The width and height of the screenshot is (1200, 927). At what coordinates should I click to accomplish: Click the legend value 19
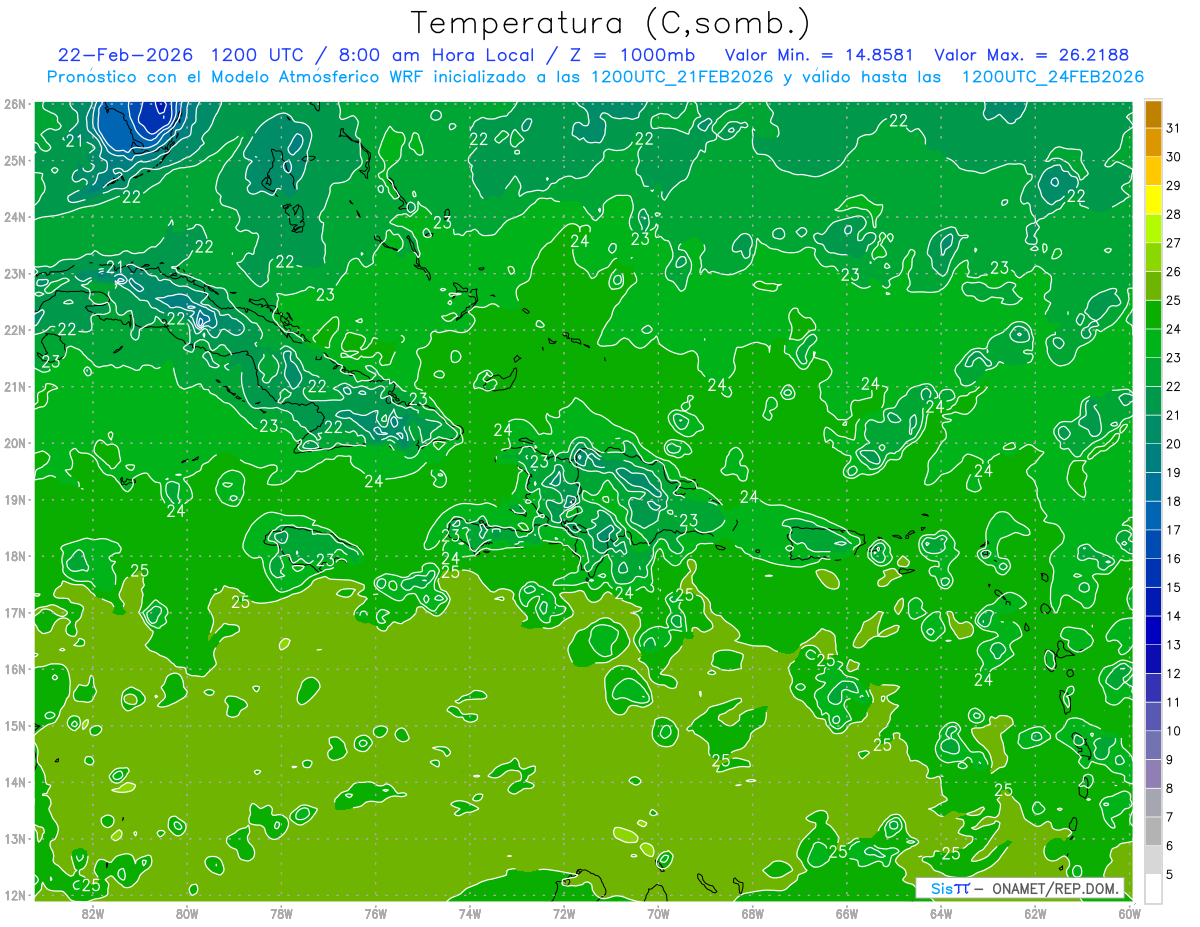(1173, 473)
